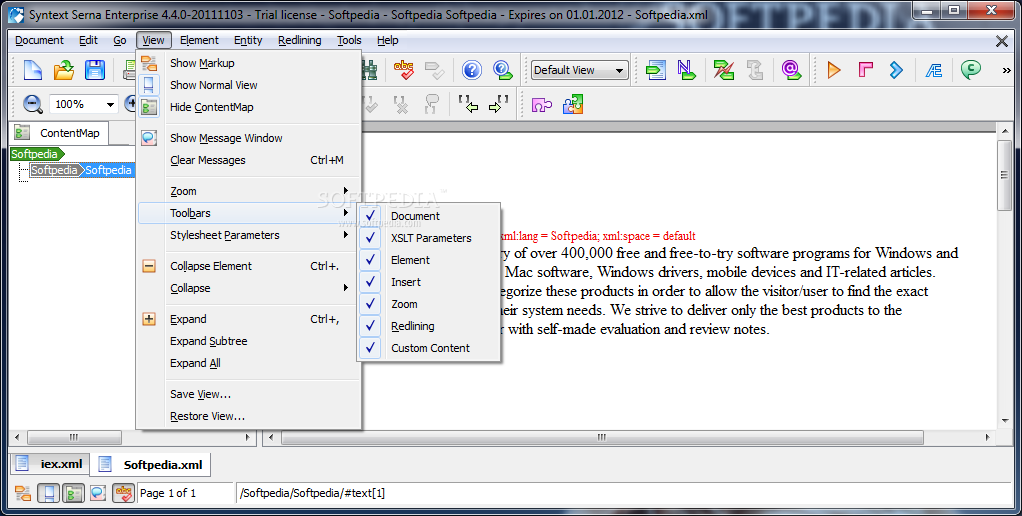1022x516 pixels.
Task: Click the green comment bubble icon
Action: 971,70
